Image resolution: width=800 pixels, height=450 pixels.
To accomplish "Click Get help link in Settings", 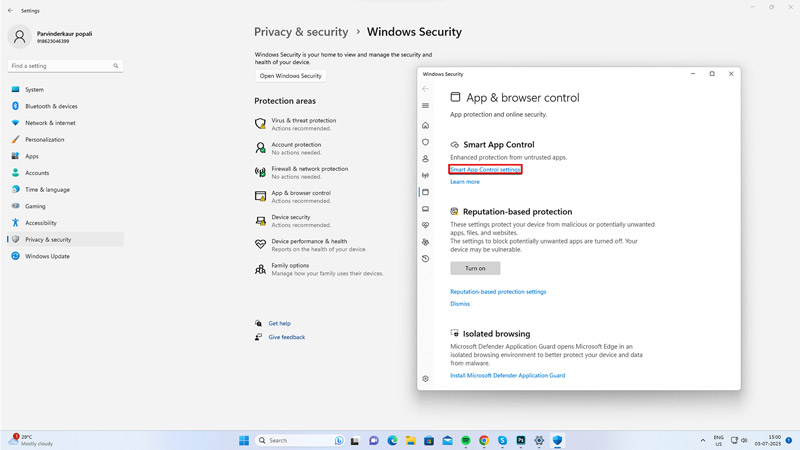I will [280, 323].
